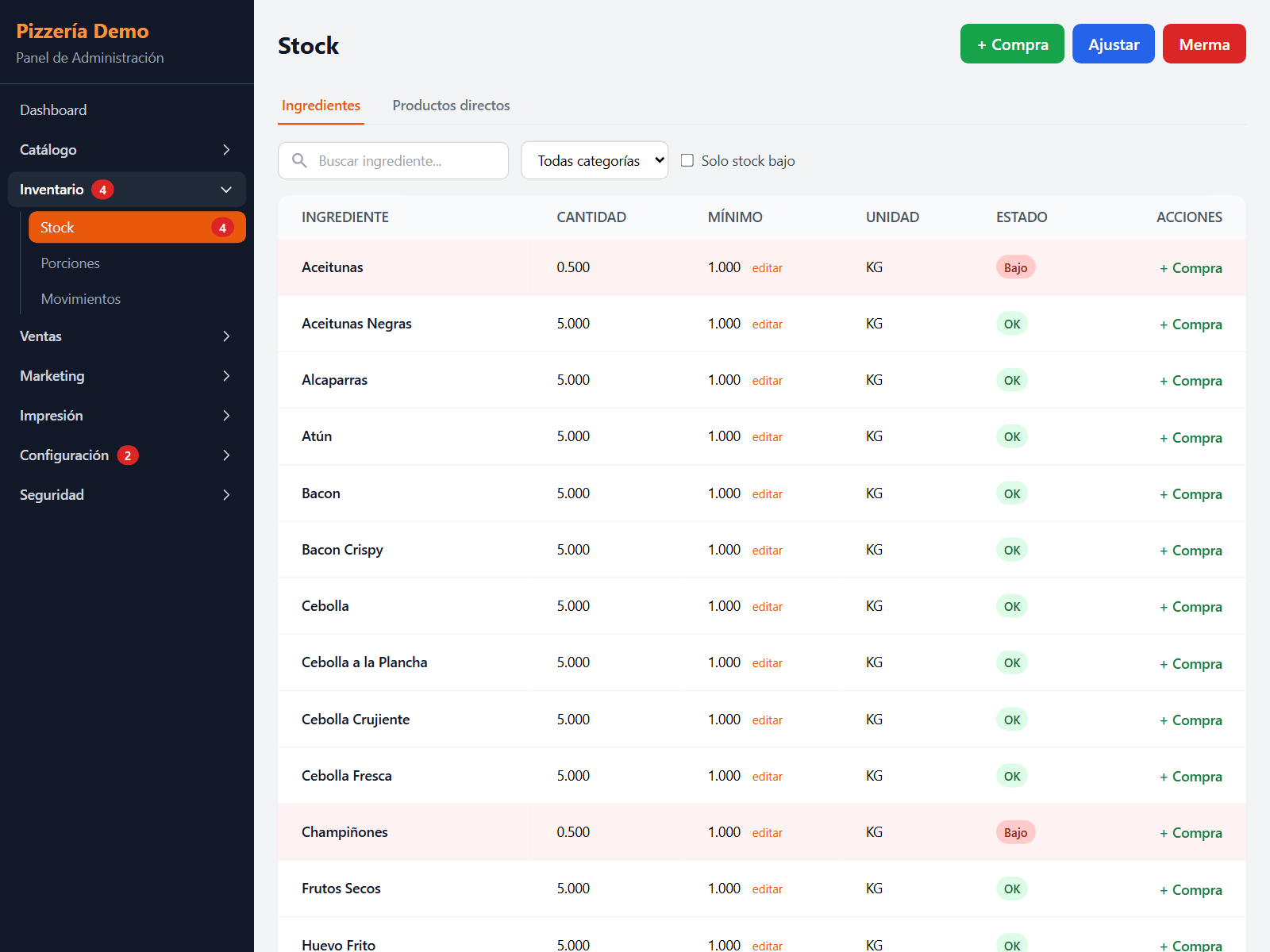Click editar for Champiñones minimum

(767, 833)
